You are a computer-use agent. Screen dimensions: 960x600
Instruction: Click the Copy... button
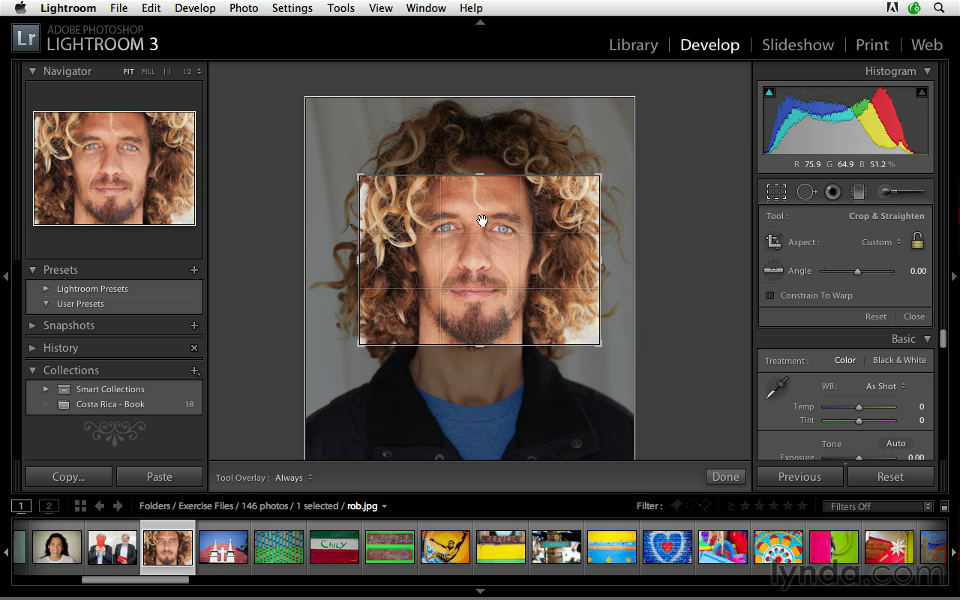(69, 477)
